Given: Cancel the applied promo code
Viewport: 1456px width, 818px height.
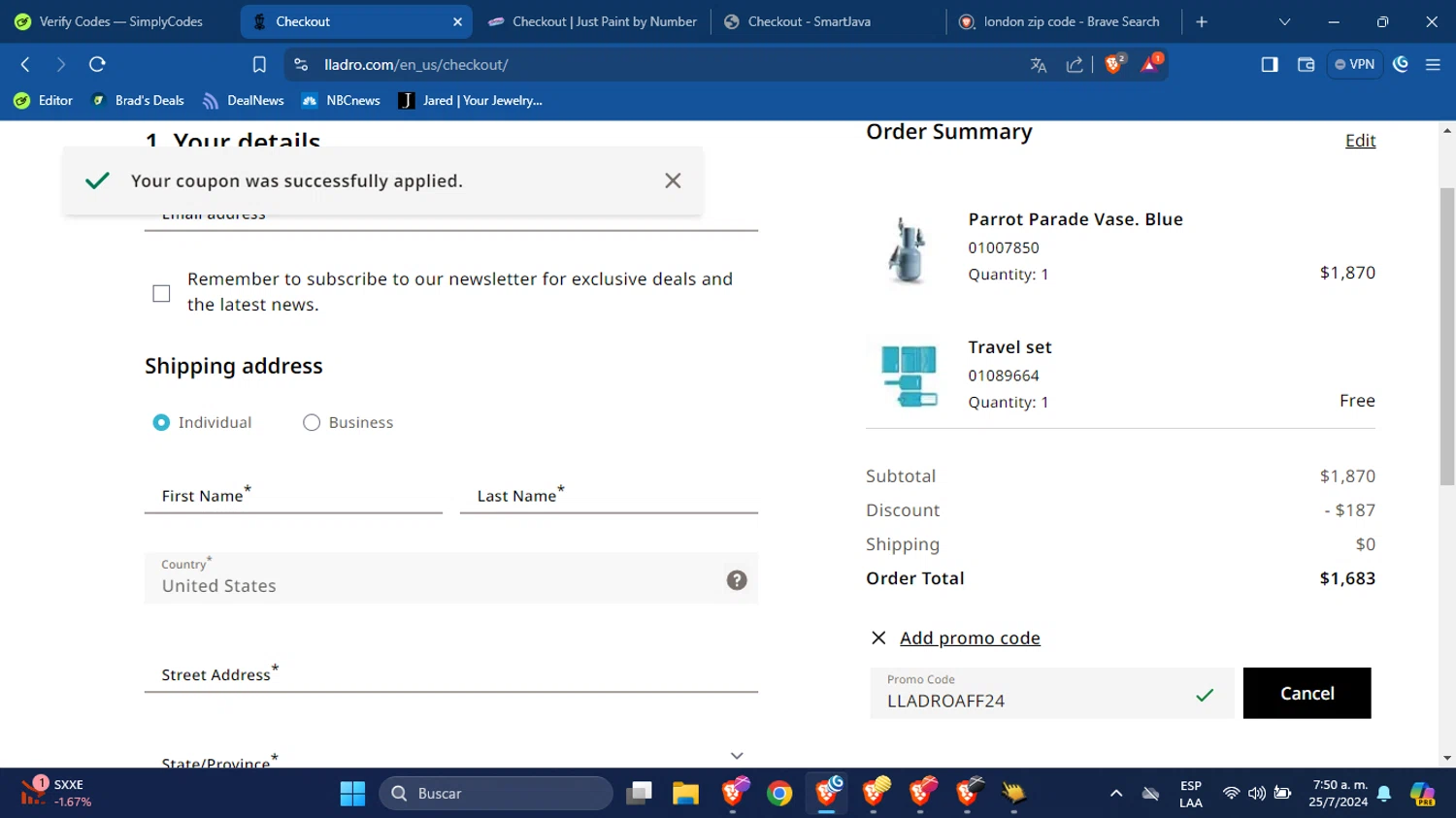Looking at the screenshot, I should (x=1307, y=693).
